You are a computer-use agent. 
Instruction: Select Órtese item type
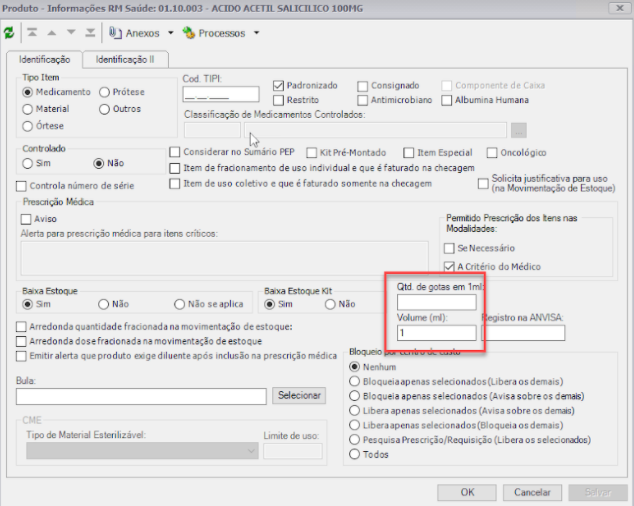[27, 126]
